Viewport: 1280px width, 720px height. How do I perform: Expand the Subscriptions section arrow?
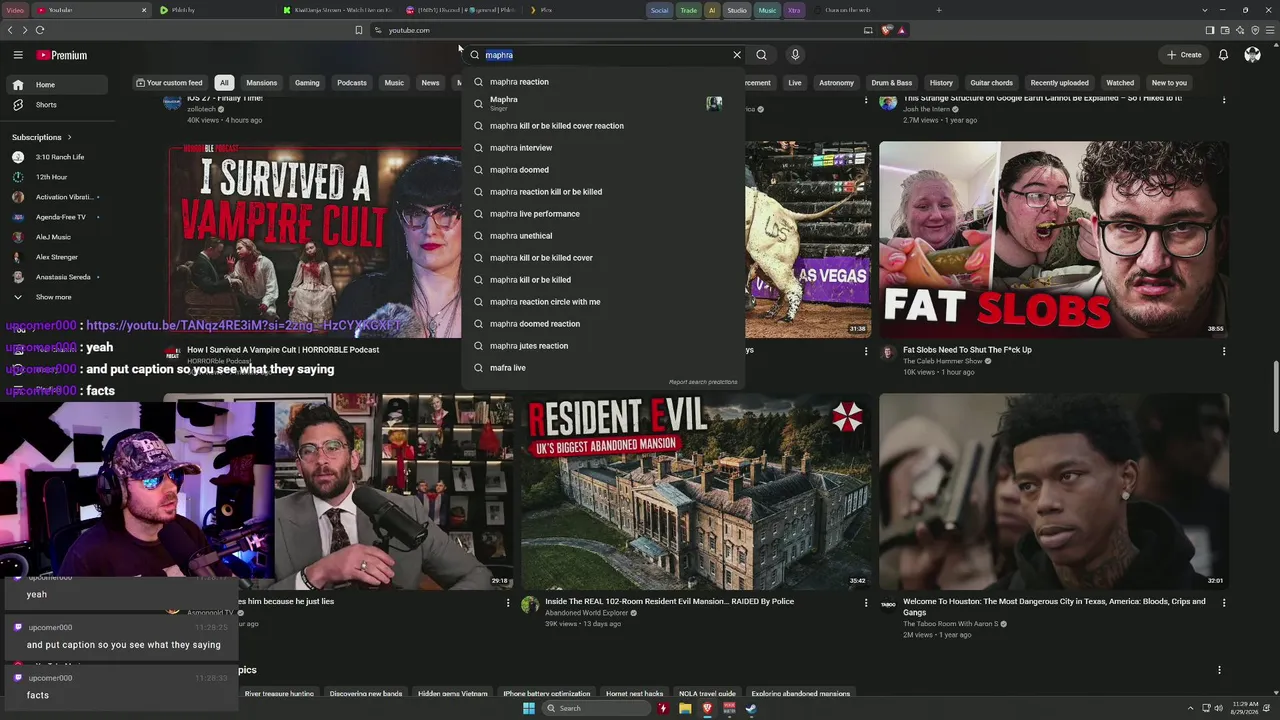click(x=69, y=137)
